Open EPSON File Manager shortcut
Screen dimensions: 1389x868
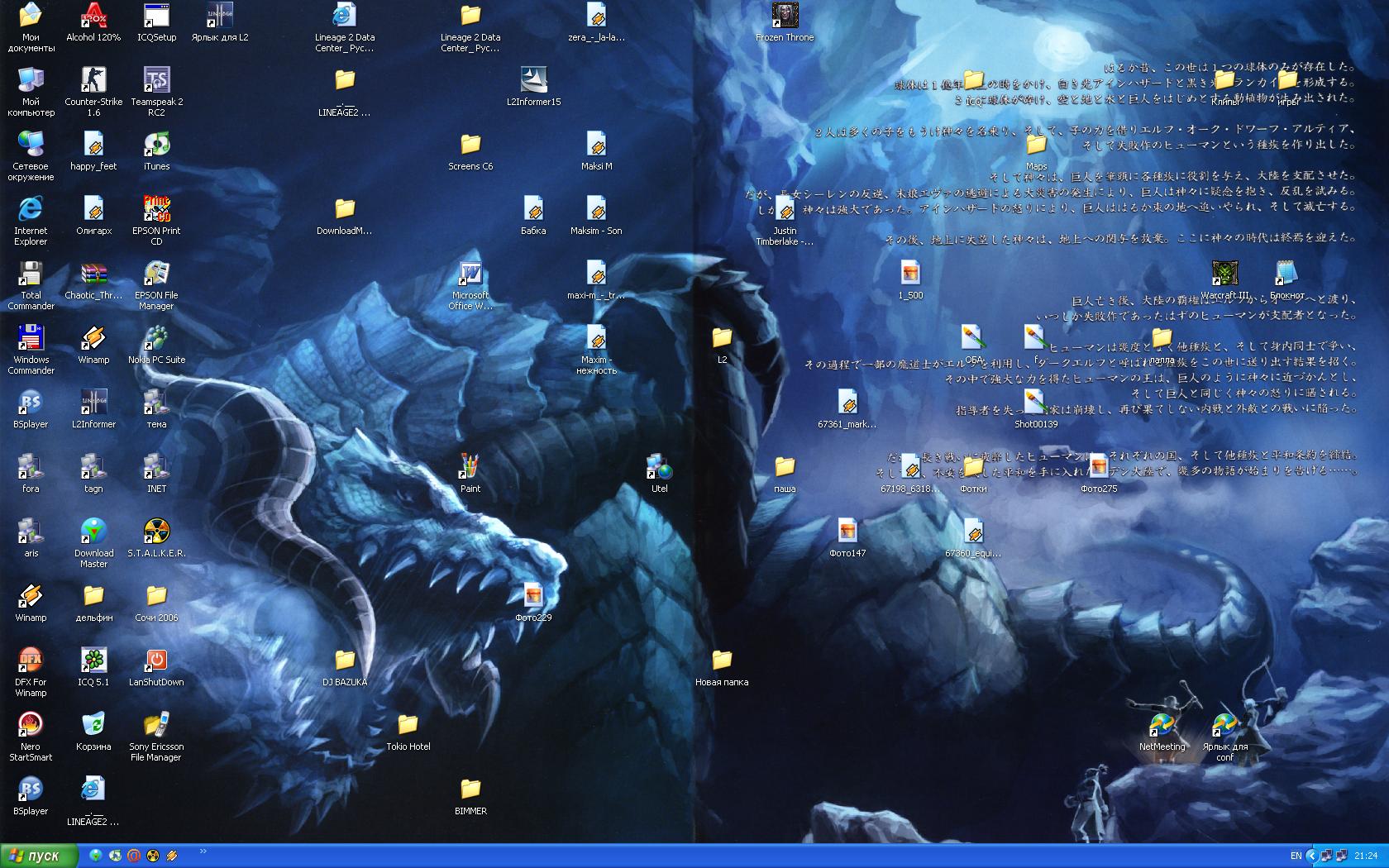(x=156, y=285)
